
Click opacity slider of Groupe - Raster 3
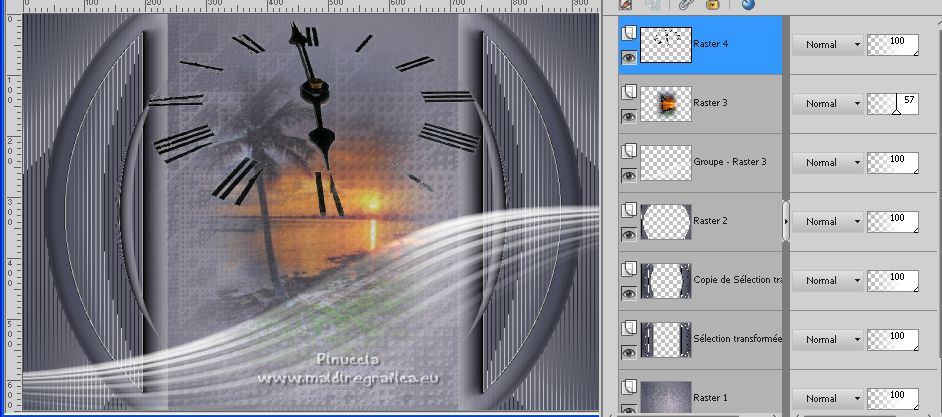pos(893,163)
